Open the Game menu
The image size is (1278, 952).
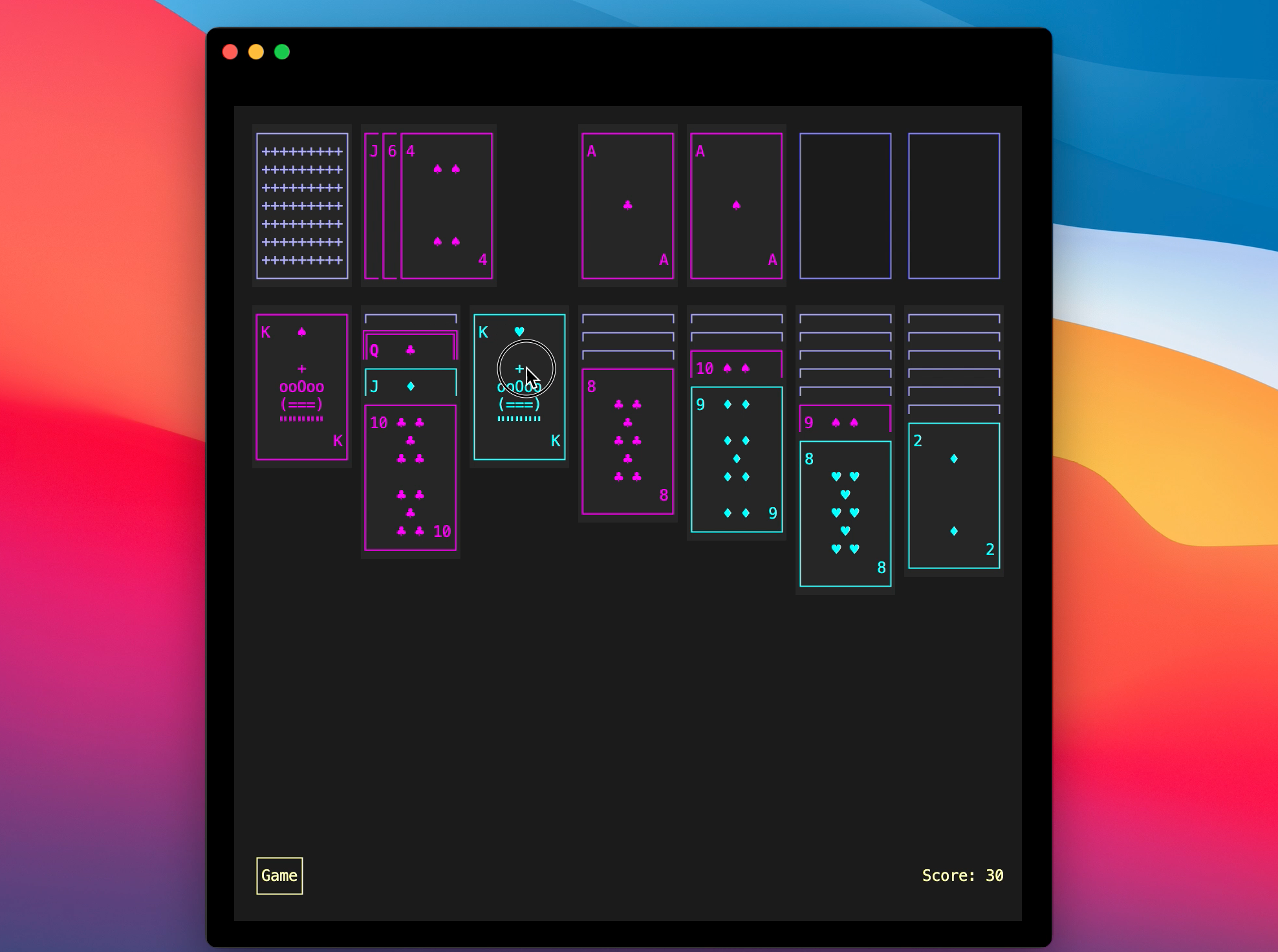(279, 876)
